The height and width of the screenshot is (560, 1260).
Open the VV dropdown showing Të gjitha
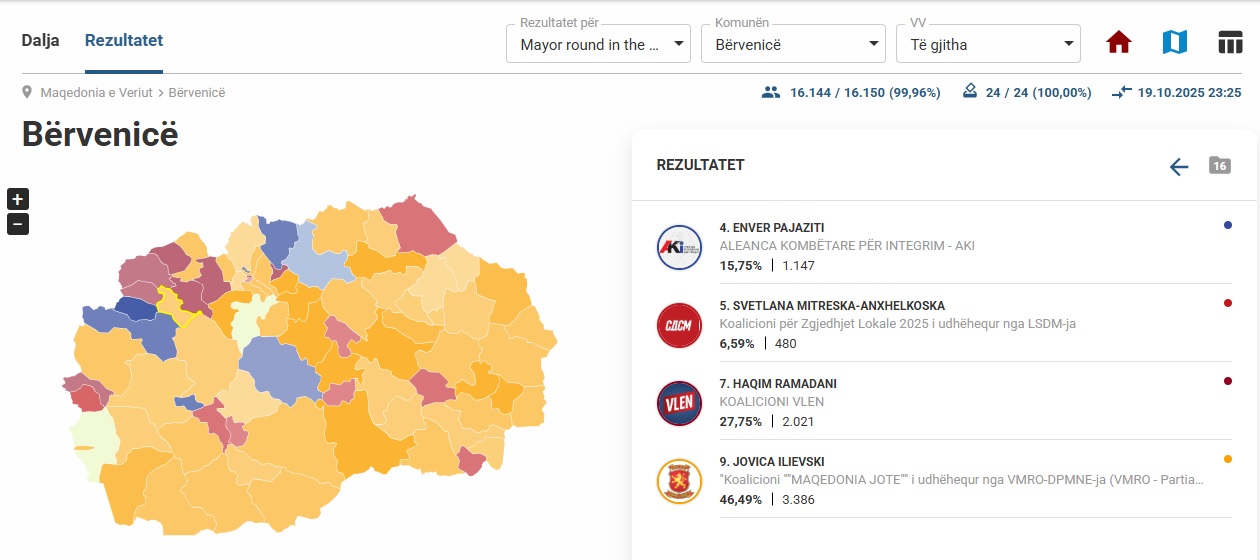[x=987, y=44]
